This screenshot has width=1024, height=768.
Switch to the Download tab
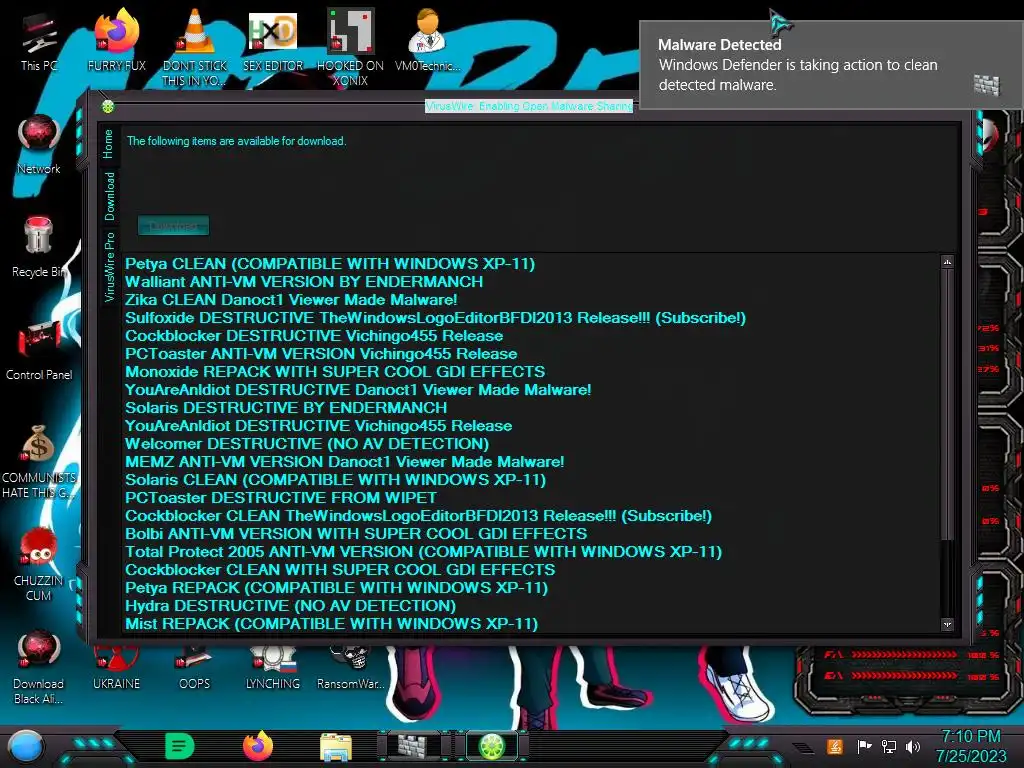tap(109, 196)
